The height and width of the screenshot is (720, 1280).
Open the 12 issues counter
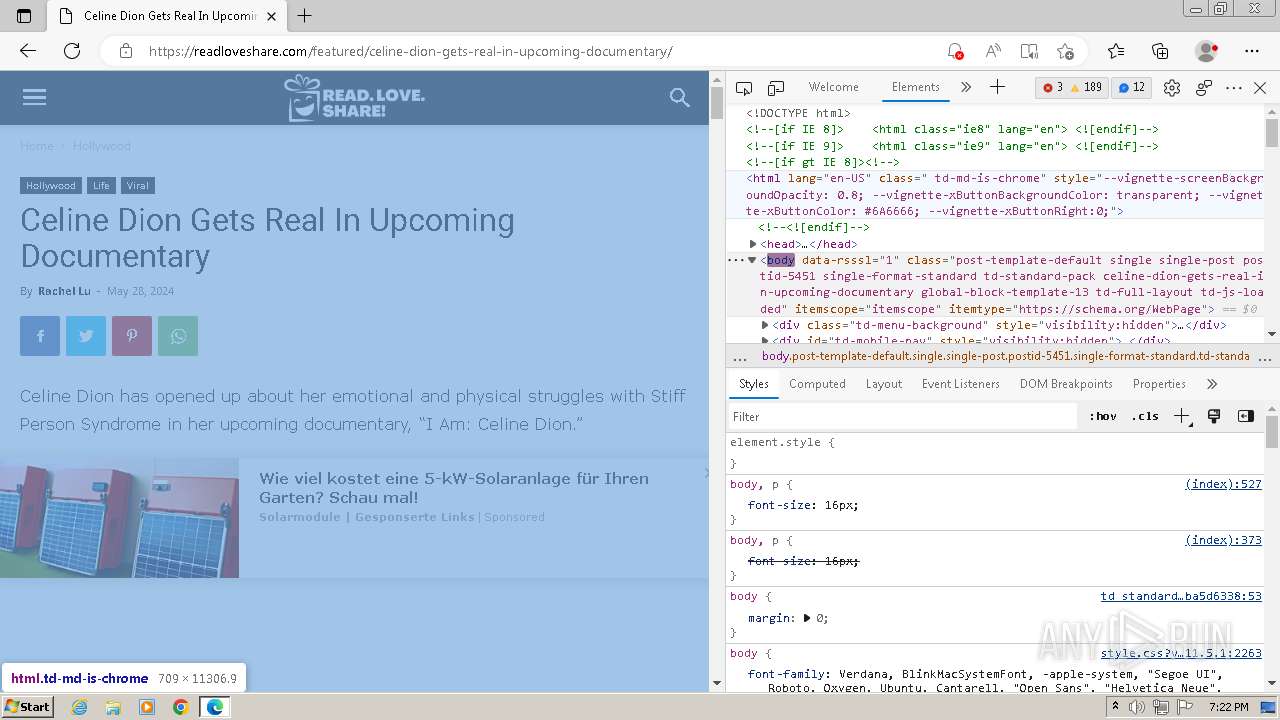pos(1131,88)
